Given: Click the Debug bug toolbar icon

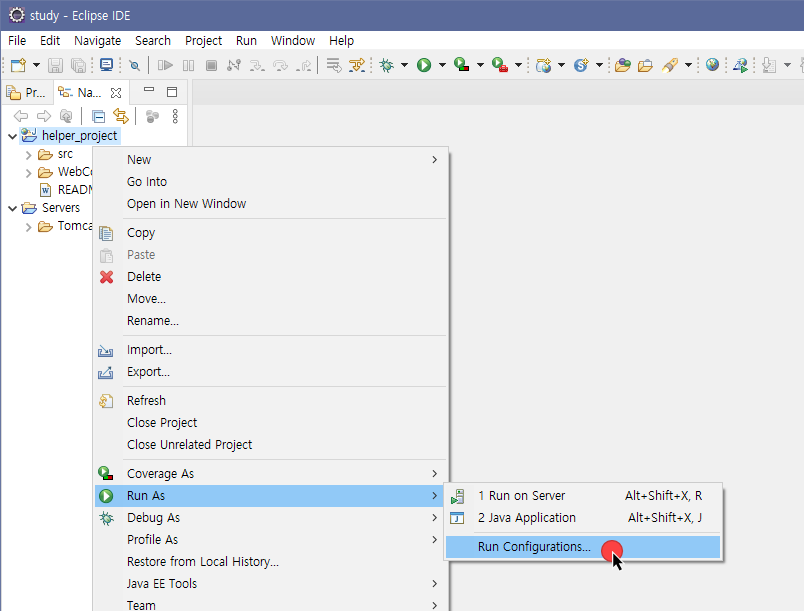Looking at the screenshot, I should pyautogui.click(x=387, y=65).
